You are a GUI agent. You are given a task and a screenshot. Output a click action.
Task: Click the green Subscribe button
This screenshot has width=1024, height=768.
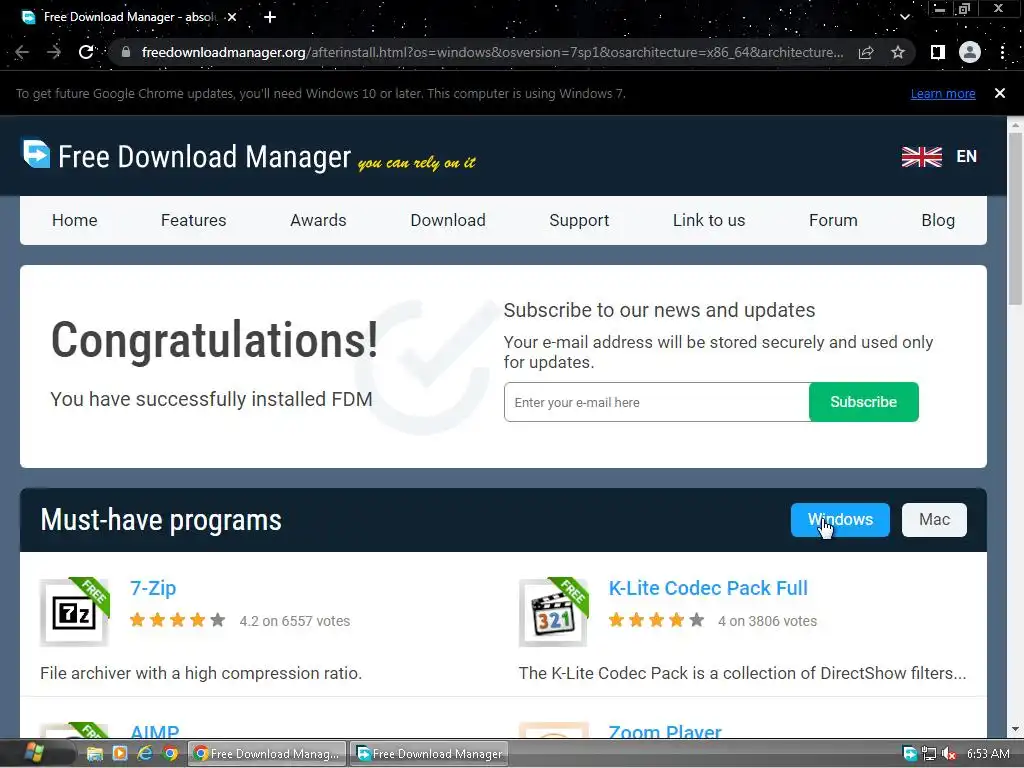(x=863, y=402)
